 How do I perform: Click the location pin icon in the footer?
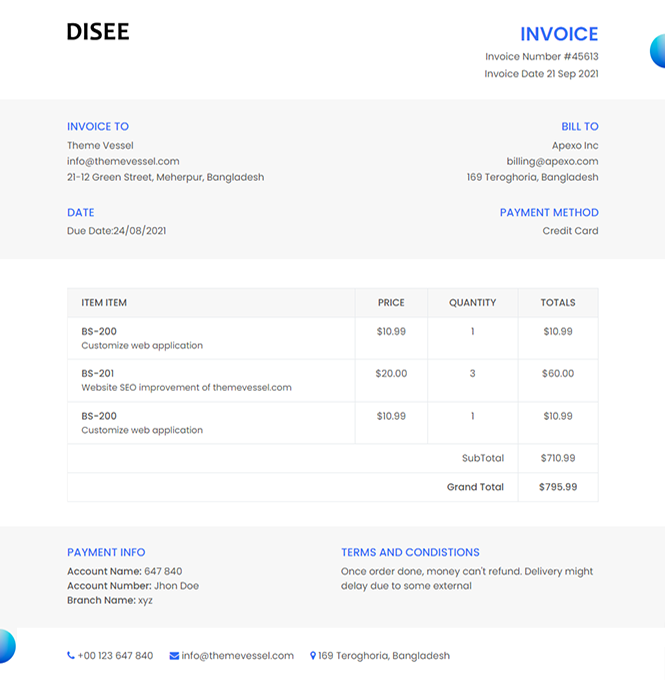coord(313,656)
